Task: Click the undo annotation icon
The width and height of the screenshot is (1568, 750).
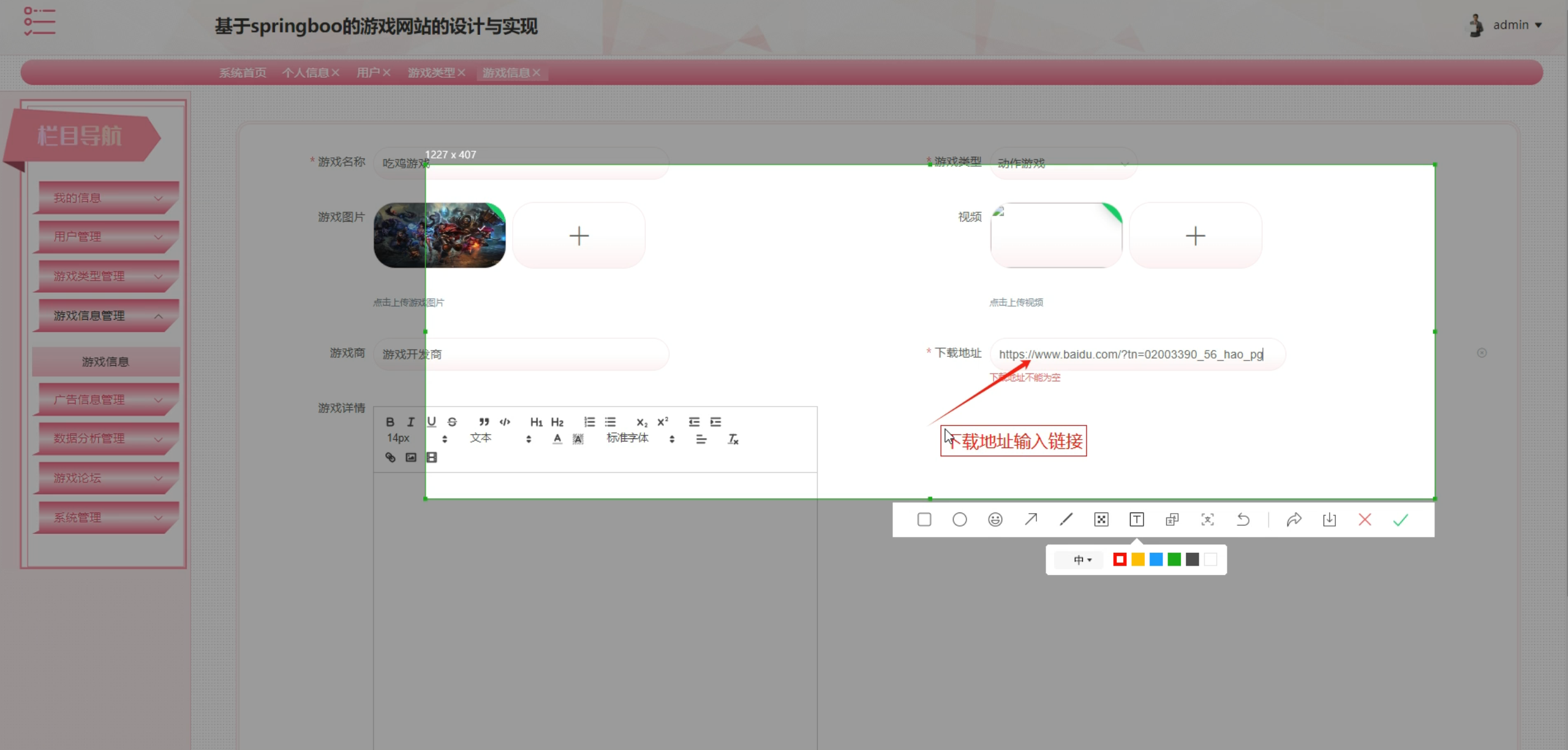Action: (1243, 520)
